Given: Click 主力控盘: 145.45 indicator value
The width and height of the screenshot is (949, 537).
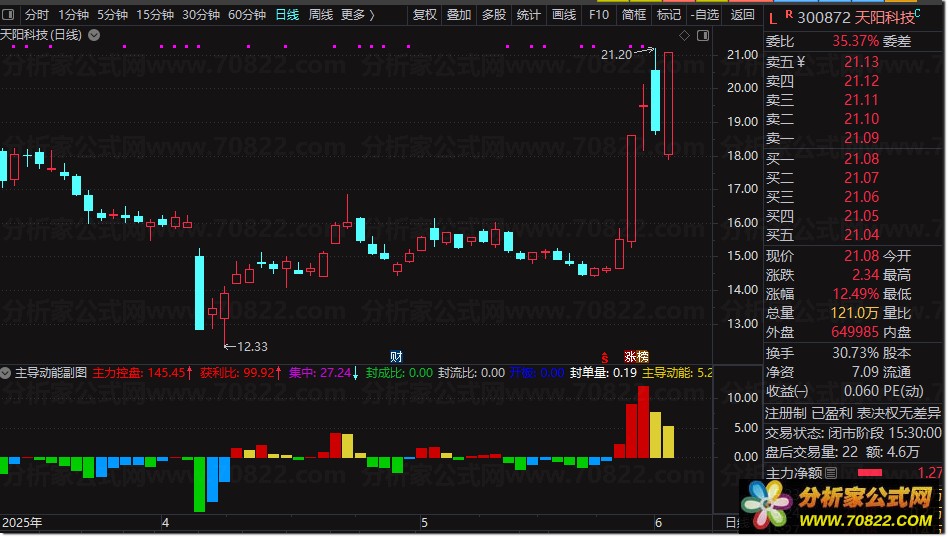Looking at the screenshot, I should 142,372.
